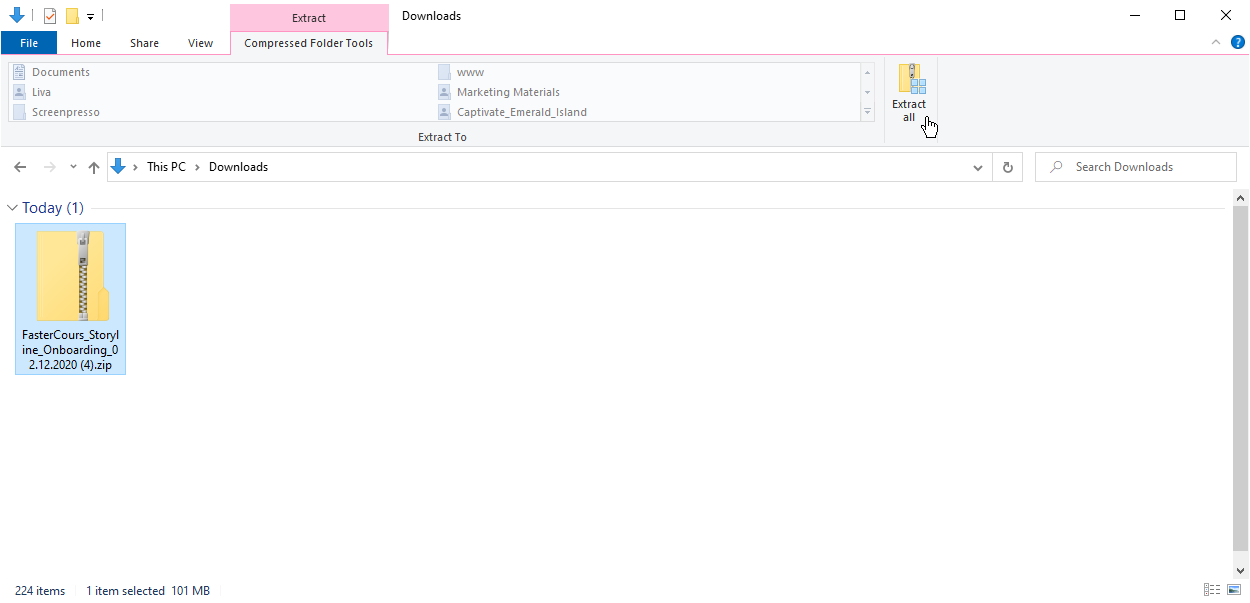
Task: Select This PC in the breadcrumb path
Action: click(166, 167)
